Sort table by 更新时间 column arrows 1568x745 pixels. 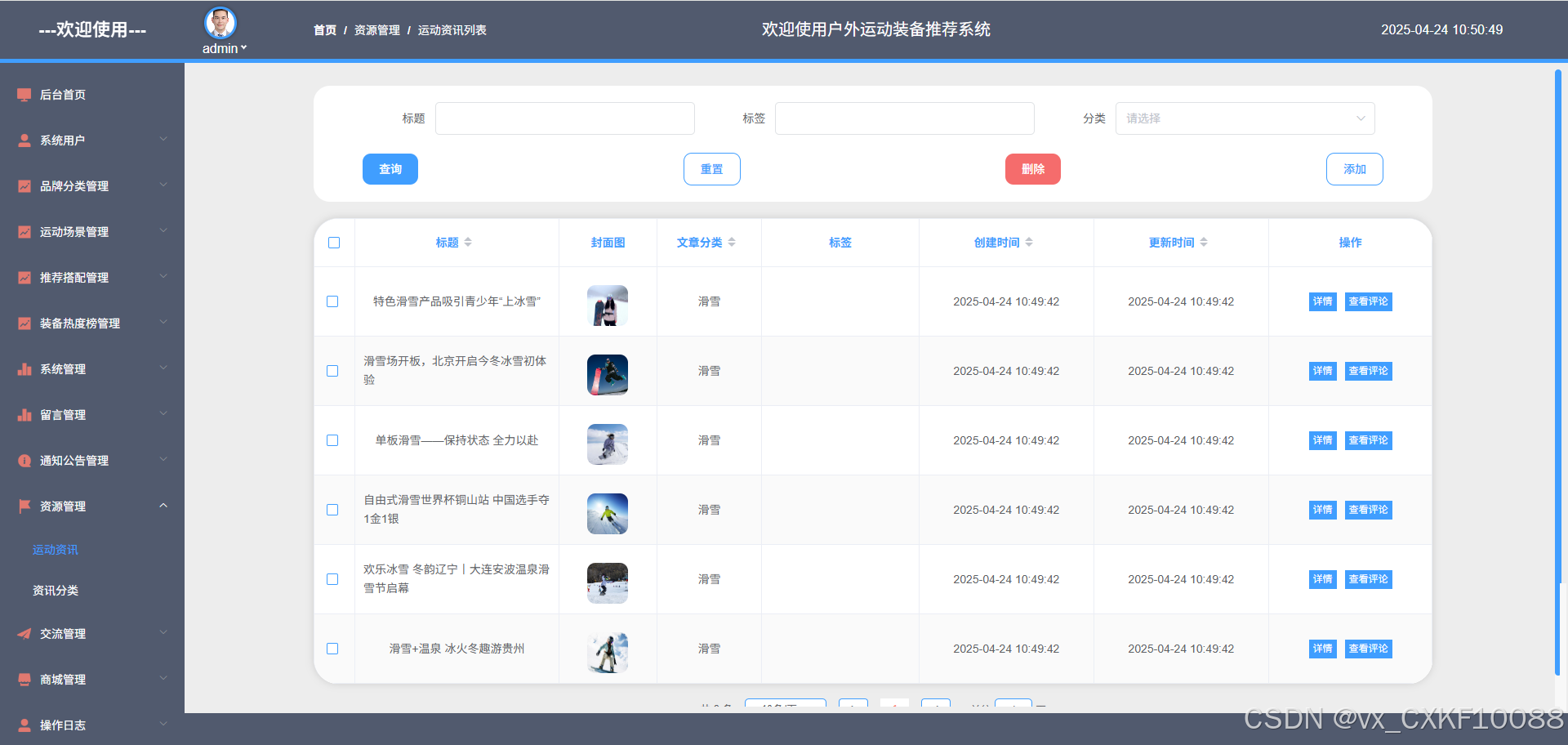(1204, 243)
